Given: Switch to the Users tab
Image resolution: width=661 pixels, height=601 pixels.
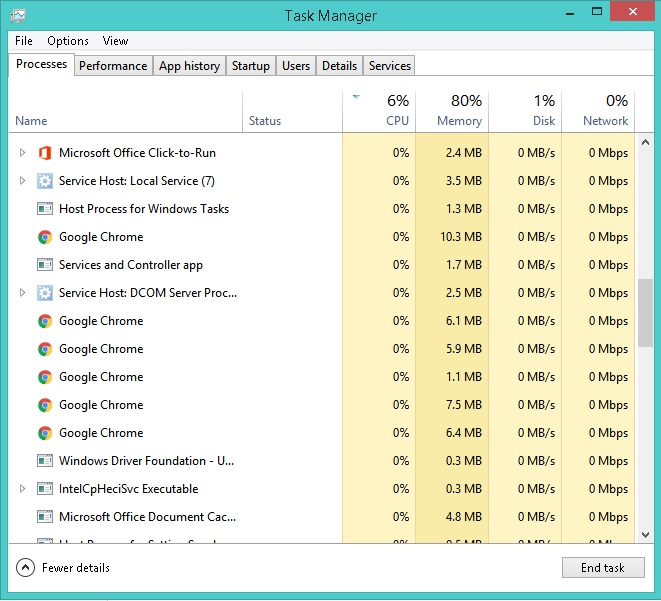Looking at the screenshot, I should tap(296, 66).
